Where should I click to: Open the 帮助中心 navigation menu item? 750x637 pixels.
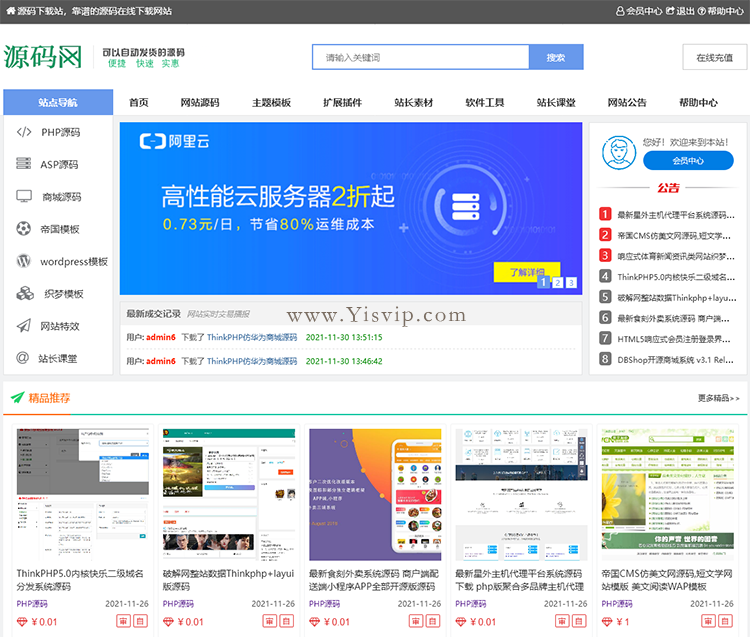coord(698,102)
